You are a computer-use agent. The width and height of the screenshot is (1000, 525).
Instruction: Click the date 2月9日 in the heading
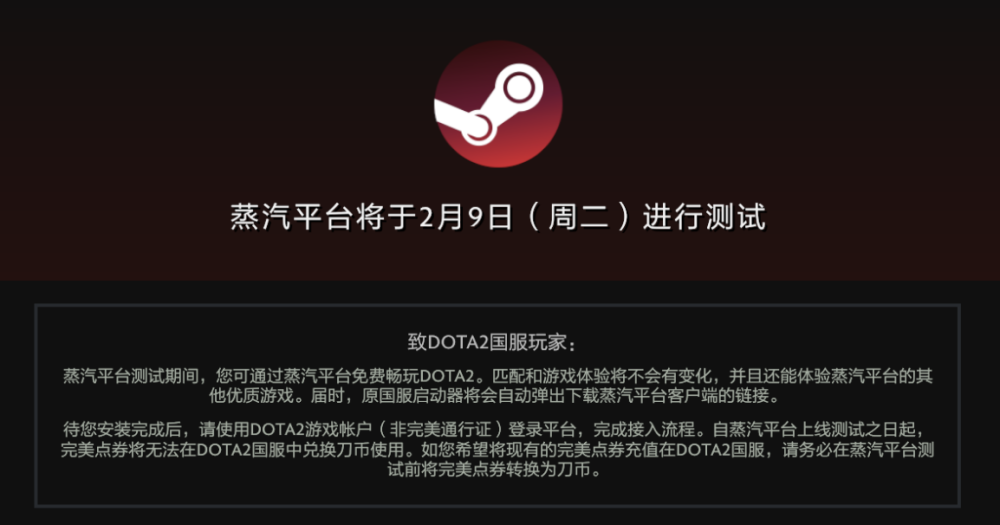(466, 217)
